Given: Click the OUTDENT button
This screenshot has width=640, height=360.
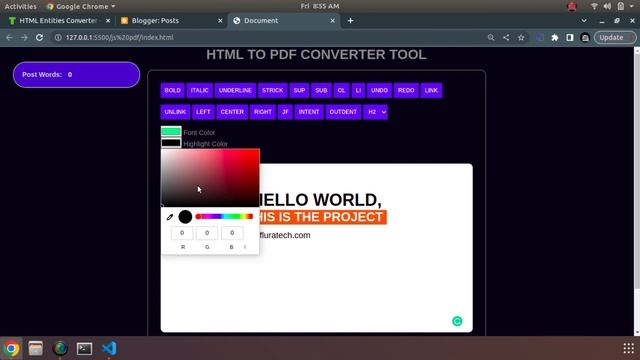Looking at the screenshot, I should coord(343,112).
